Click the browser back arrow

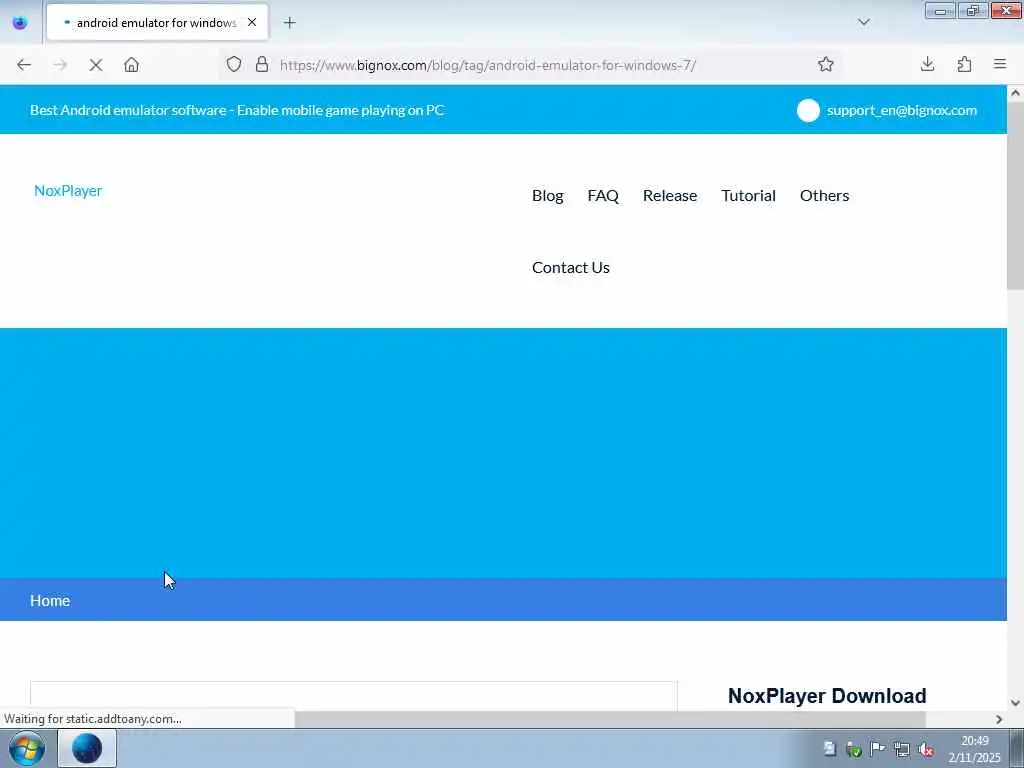pos(24,65)
